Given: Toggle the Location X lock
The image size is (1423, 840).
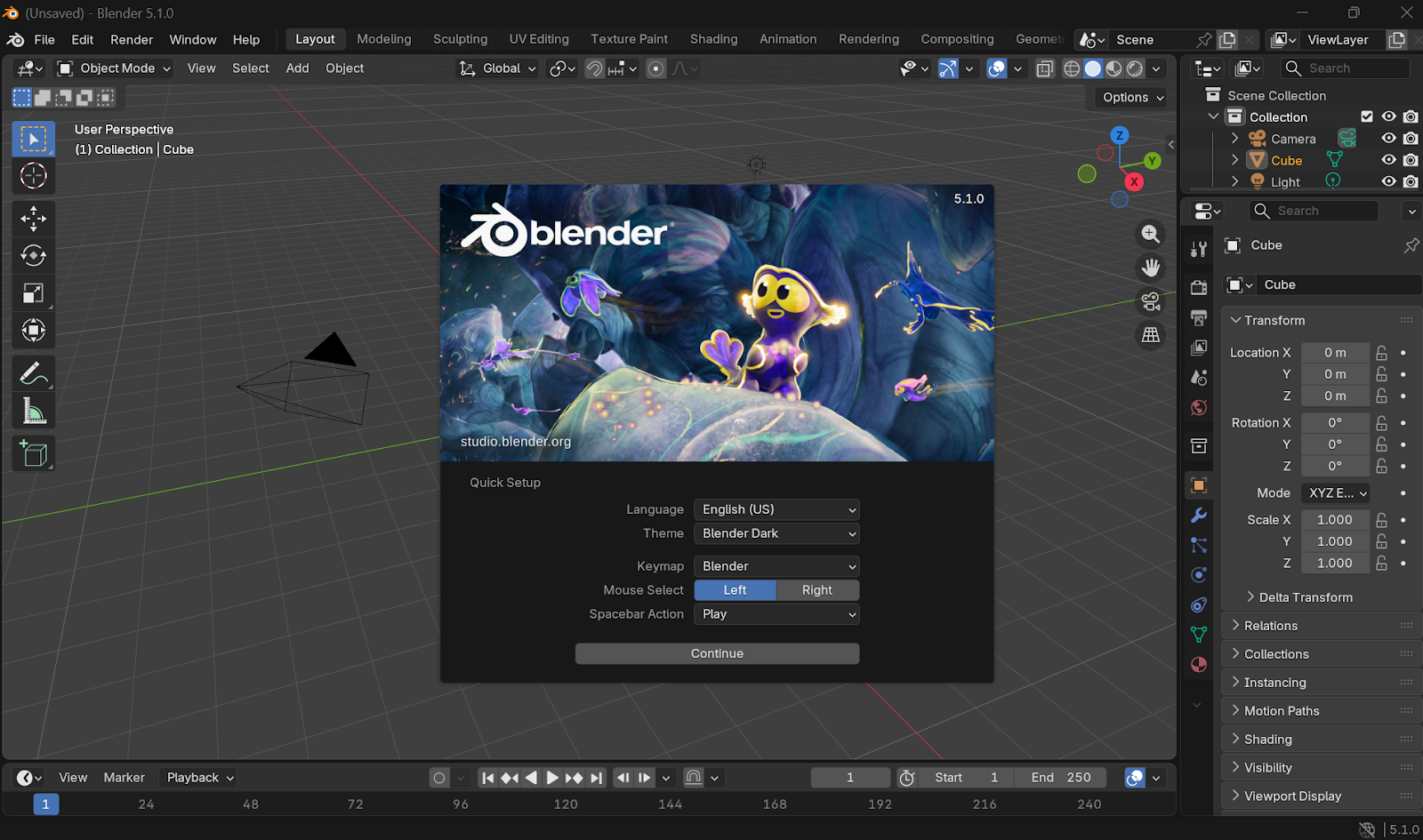Looking at the screenshot, I should (1381, 353).
